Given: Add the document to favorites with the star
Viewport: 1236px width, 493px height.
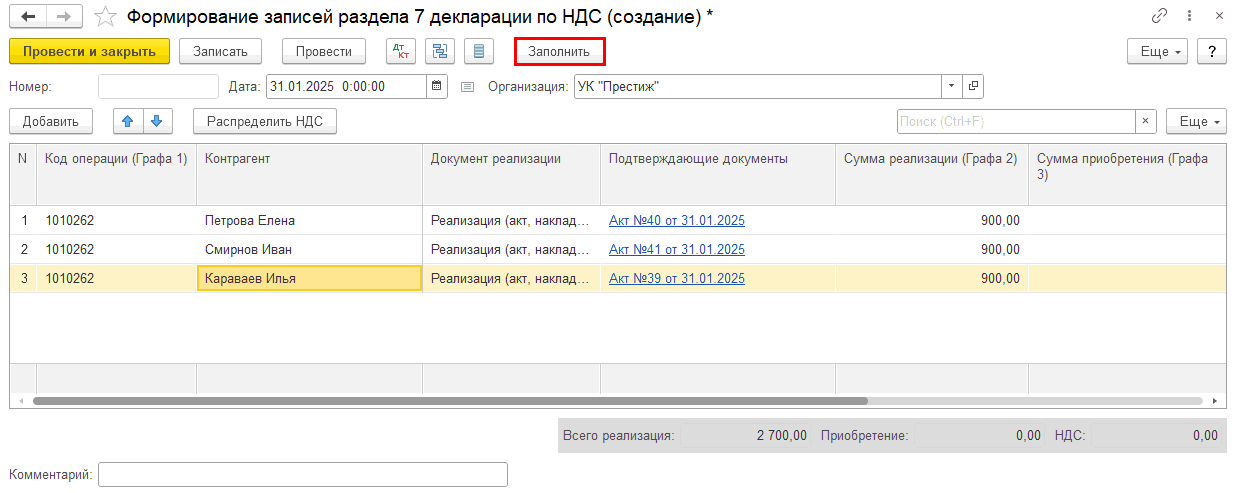Looking at the screenshot, I should click(104, 17).
